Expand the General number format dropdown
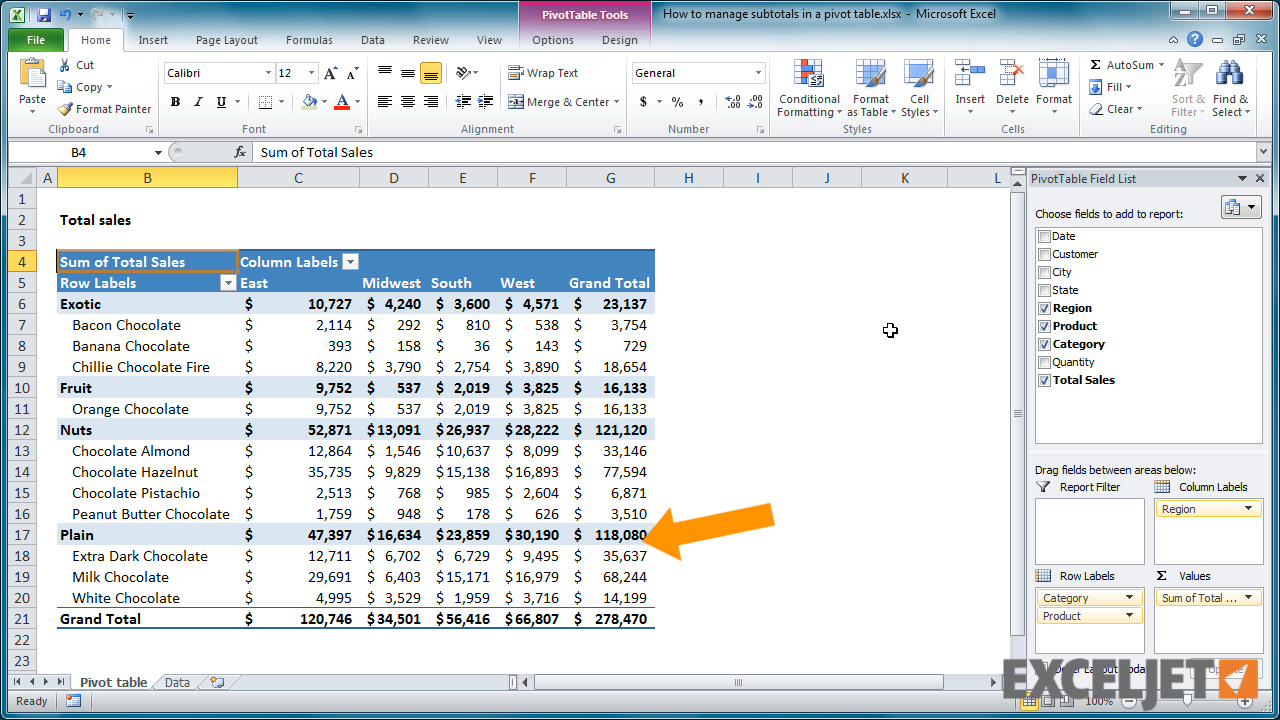This screenshot has height=720, width=1280. (x=758, y=73)
